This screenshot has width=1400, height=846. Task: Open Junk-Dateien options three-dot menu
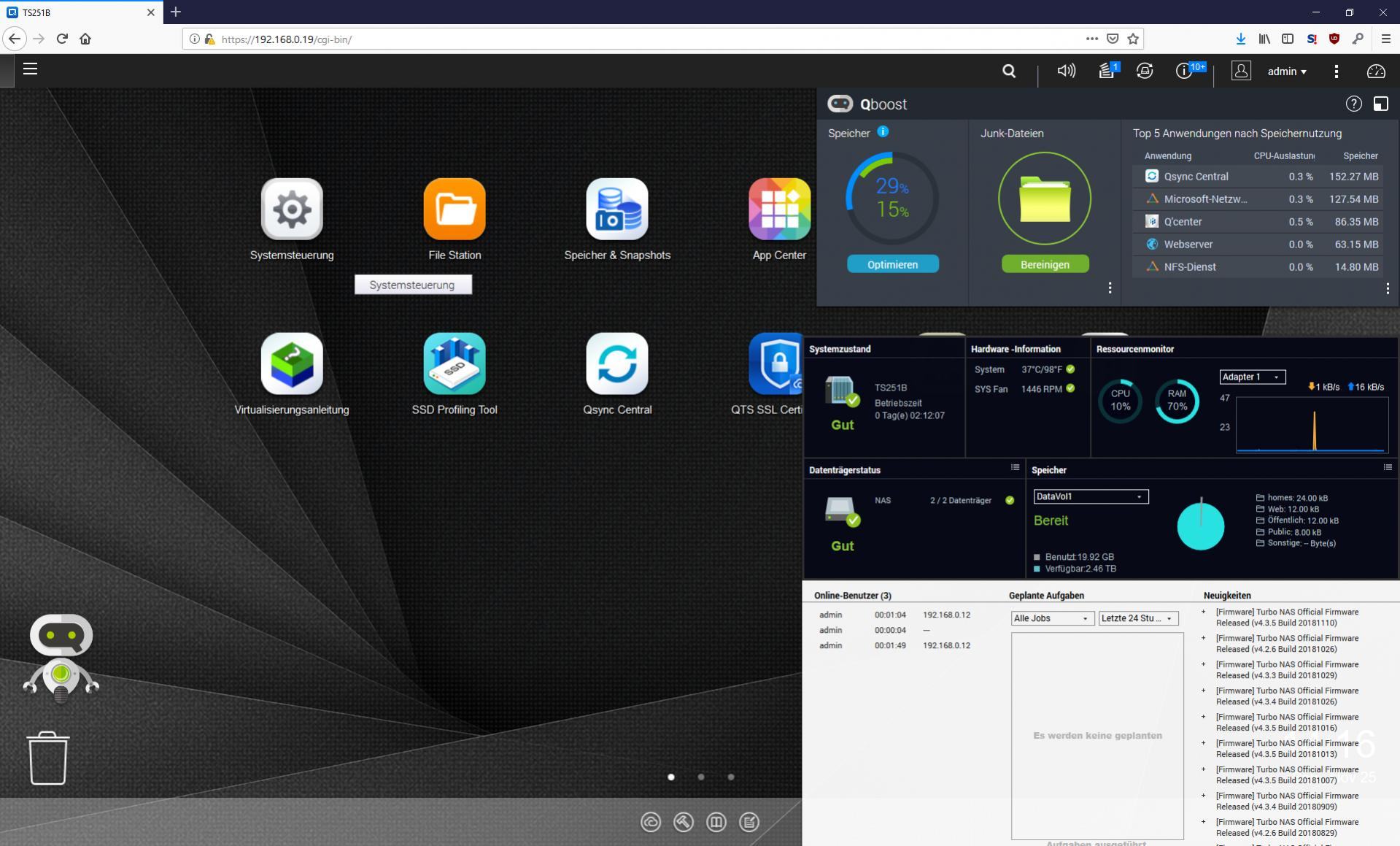click(x=1110, y=288)
